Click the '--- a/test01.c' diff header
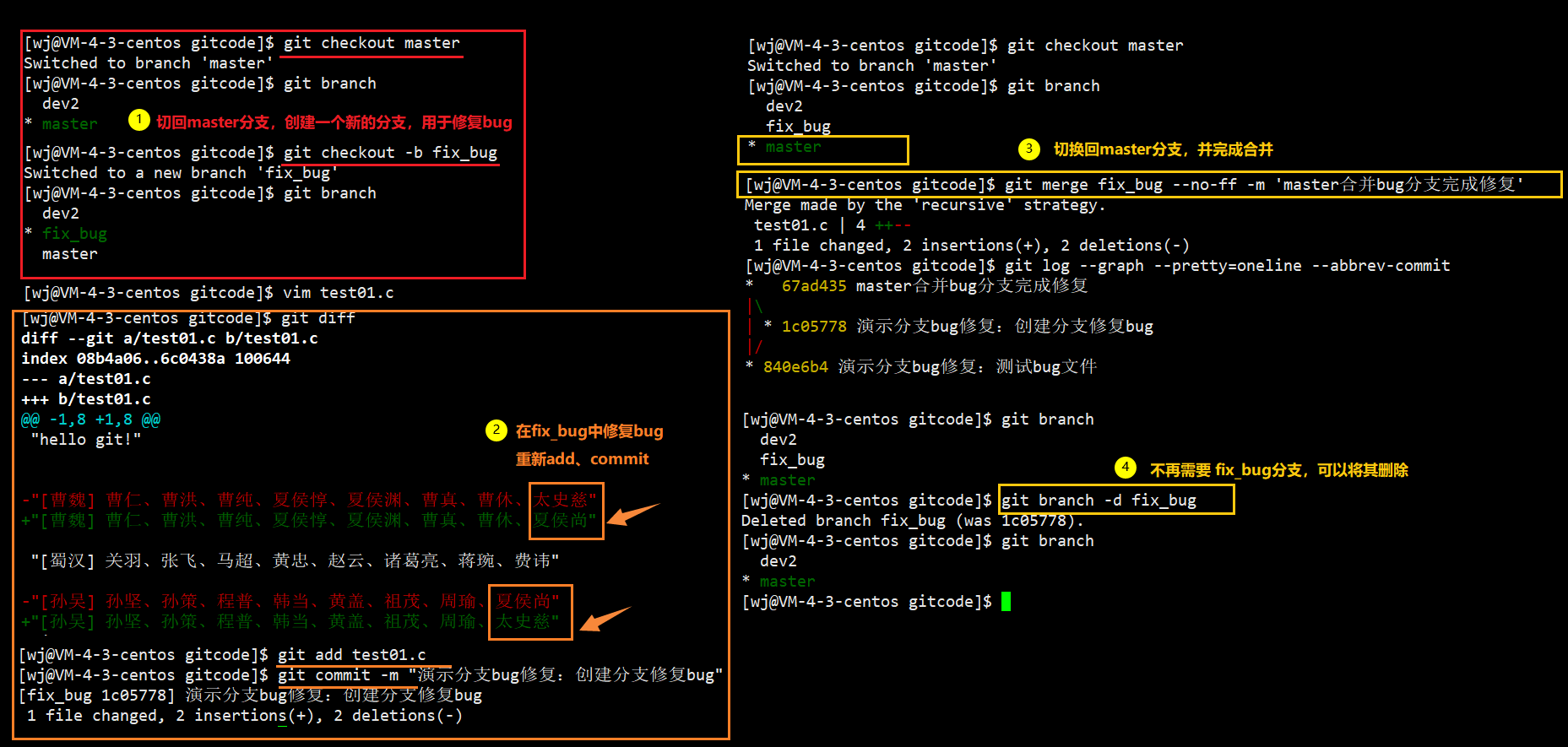 (86, 379)
